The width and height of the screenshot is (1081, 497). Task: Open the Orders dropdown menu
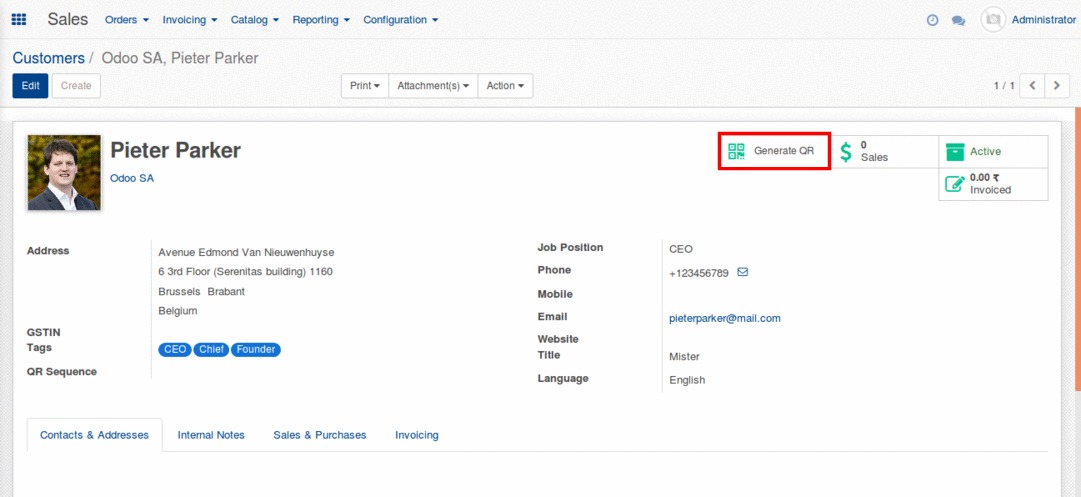click(127, 20)
